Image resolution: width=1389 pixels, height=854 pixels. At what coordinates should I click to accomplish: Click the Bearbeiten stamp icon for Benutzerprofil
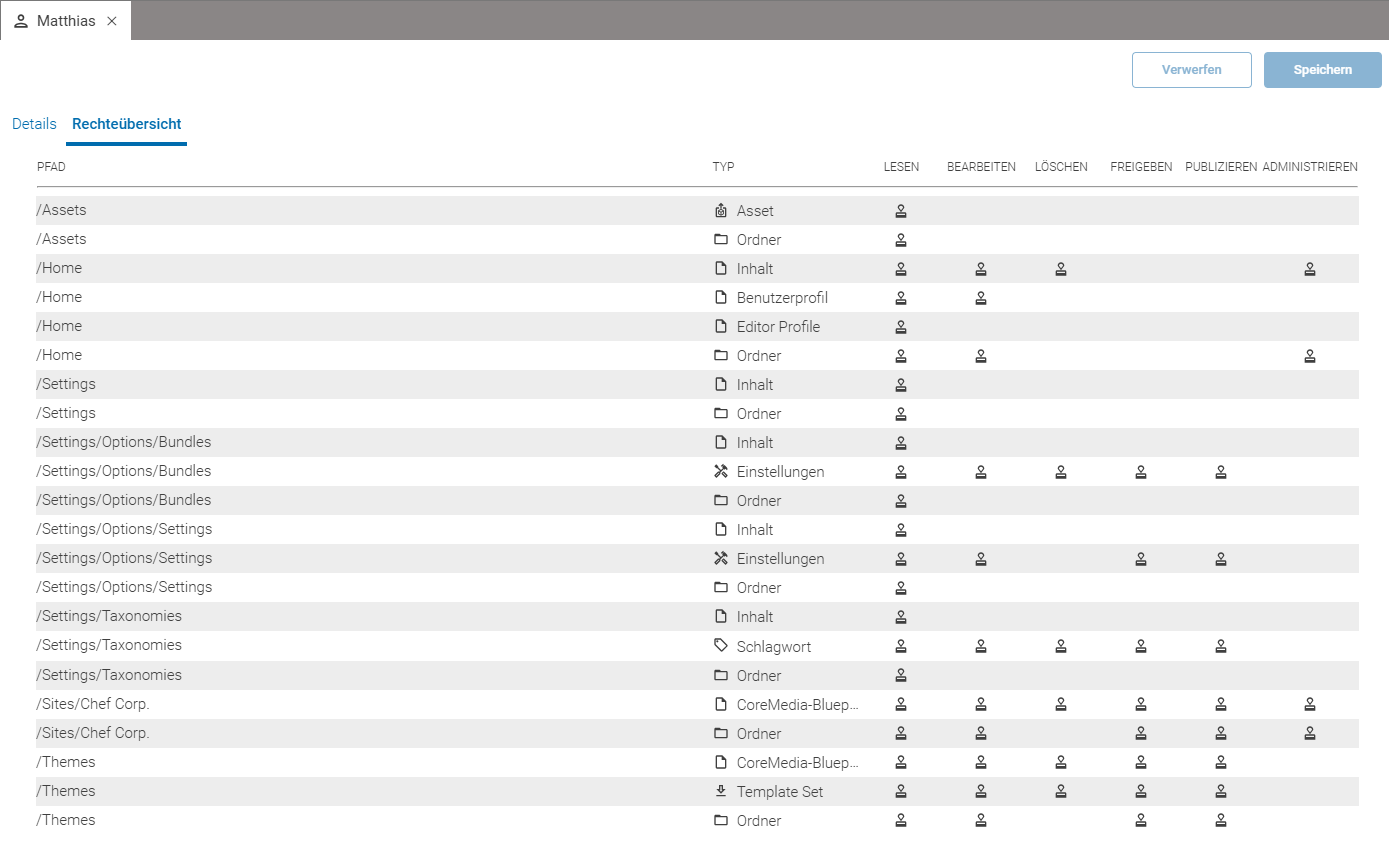click(981, 298)
